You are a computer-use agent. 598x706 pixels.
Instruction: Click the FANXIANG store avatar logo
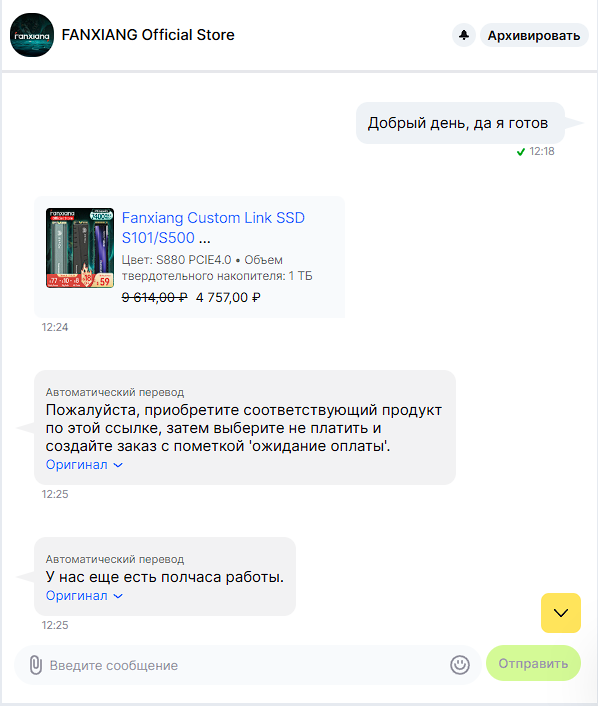tap(32, 35)
